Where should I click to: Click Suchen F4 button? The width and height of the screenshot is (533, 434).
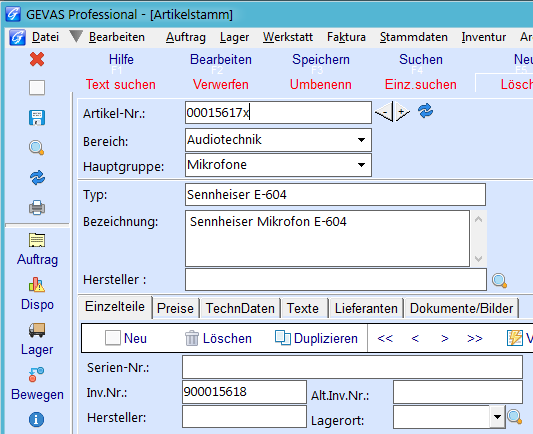coord(421,59)
